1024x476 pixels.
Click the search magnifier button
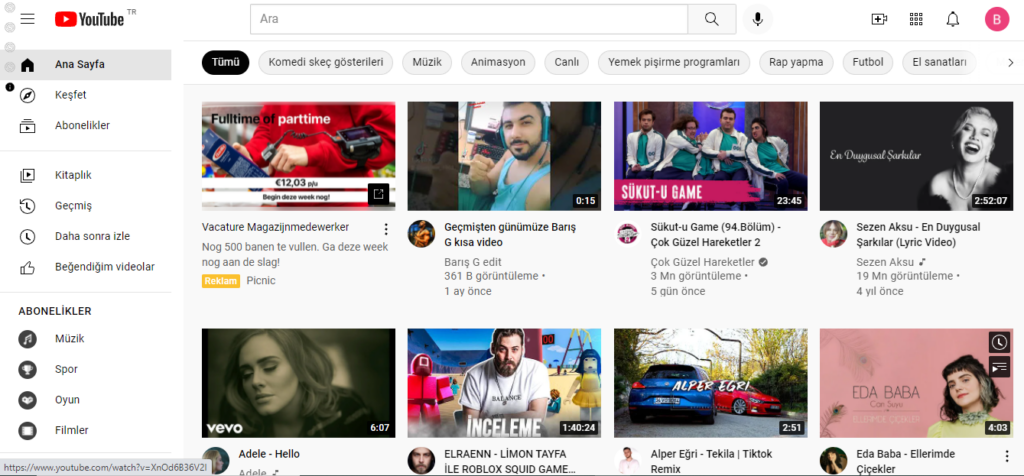712,19
